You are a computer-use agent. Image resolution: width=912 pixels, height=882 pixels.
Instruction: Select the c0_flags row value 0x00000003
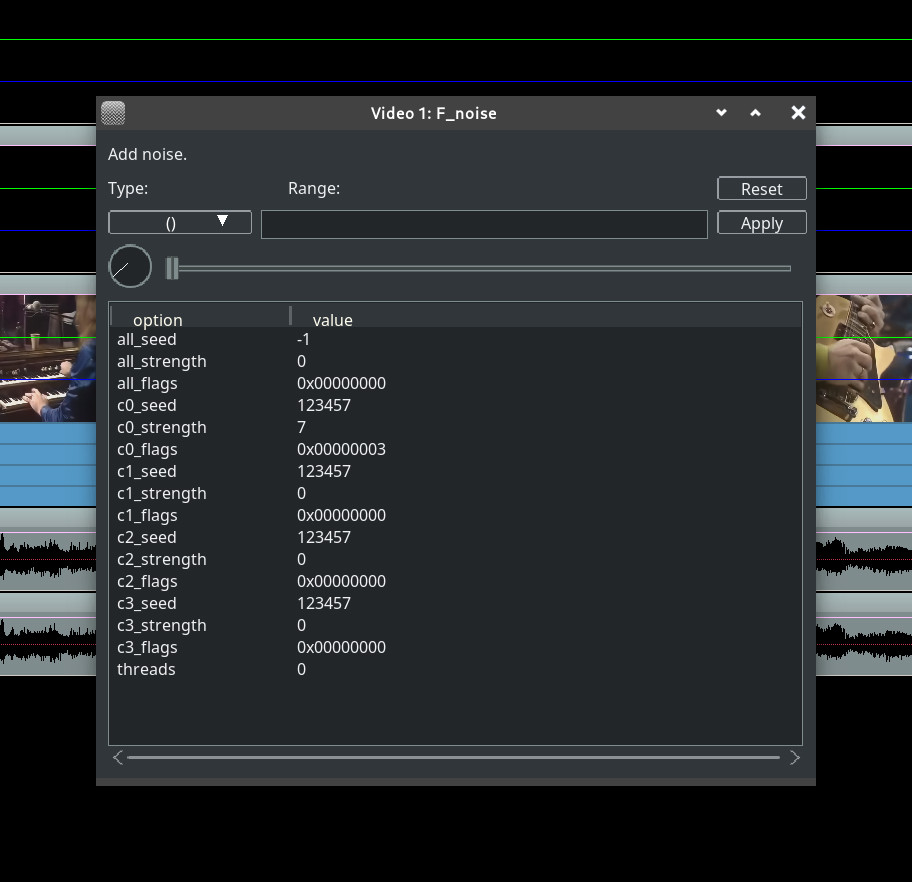[x=341, y=450]
